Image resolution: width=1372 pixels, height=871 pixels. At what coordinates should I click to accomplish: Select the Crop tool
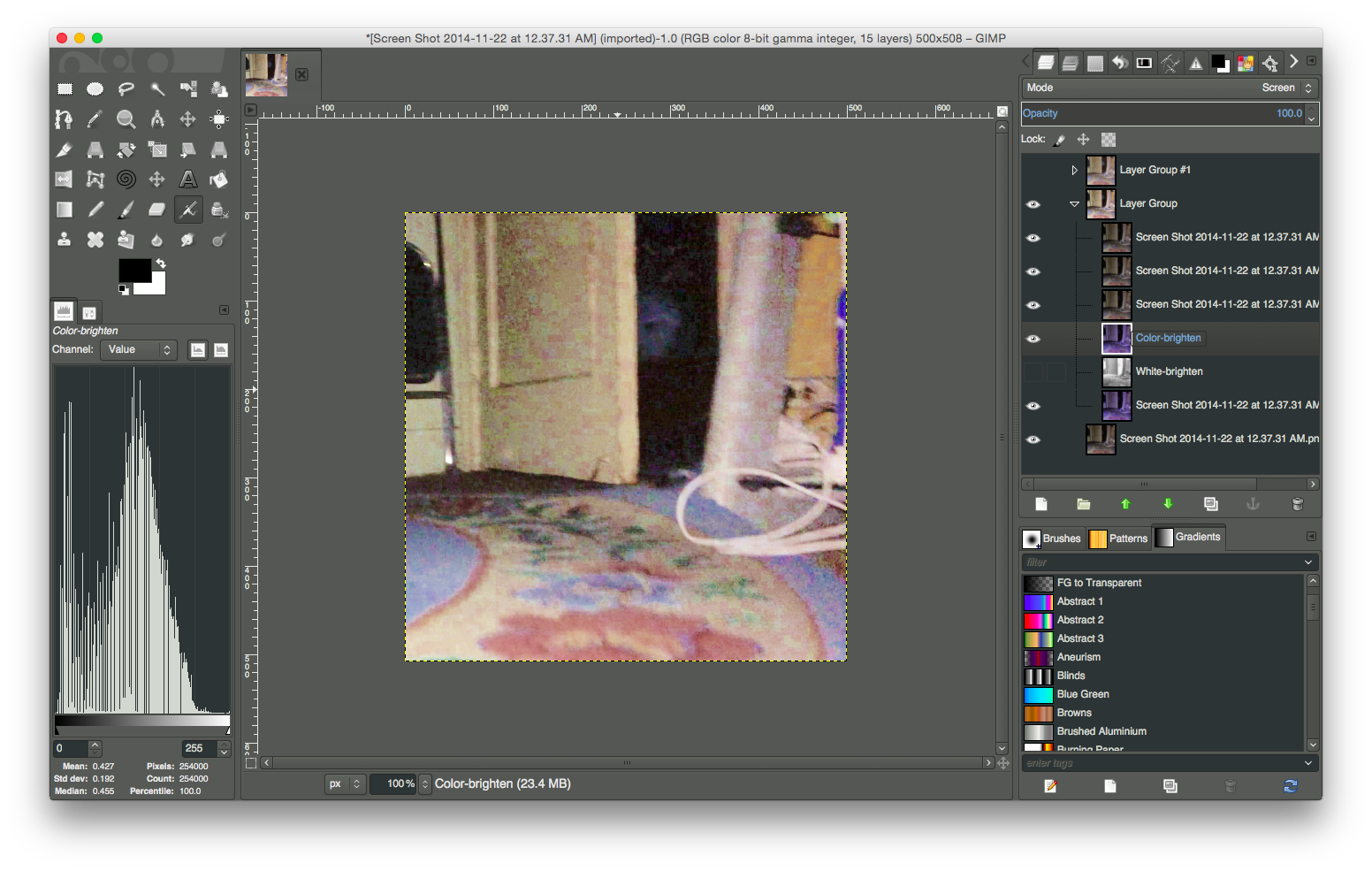click(x=65, y=149)
